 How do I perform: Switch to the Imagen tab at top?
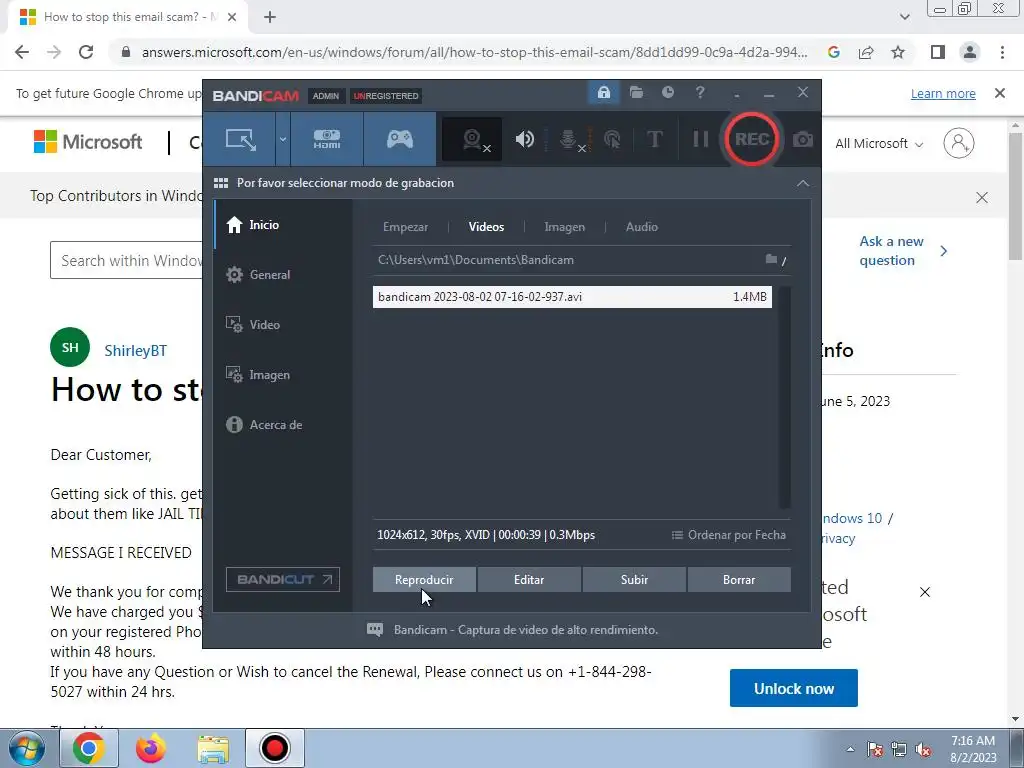tap(564, 227)
